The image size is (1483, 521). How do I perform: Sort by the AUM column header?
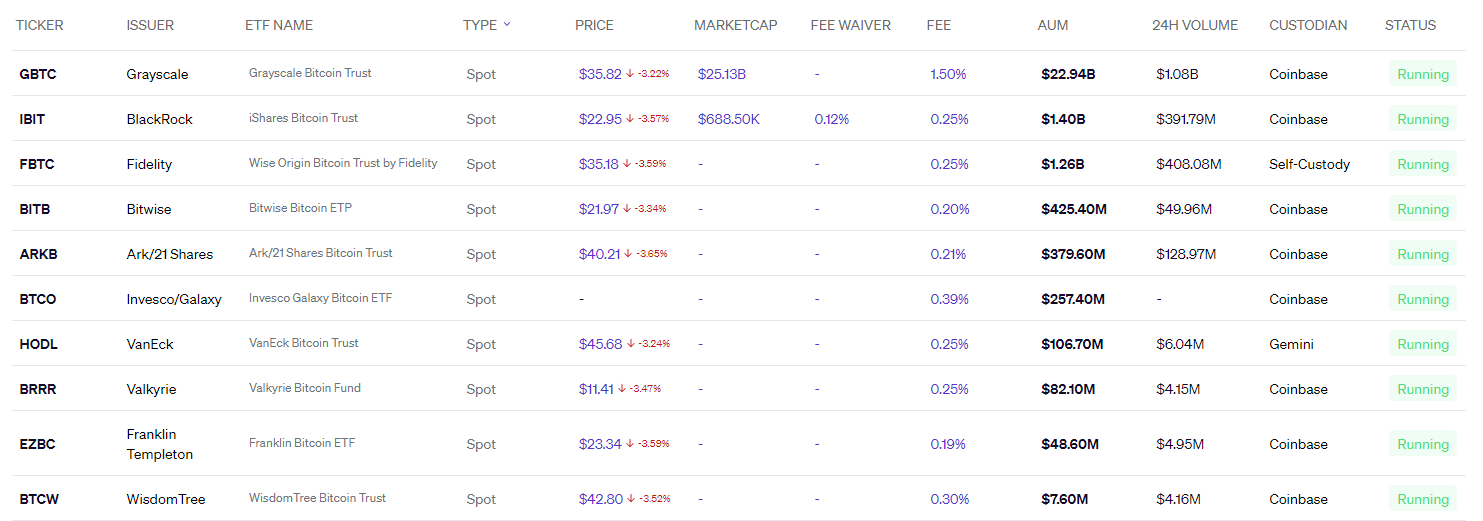1053,25
